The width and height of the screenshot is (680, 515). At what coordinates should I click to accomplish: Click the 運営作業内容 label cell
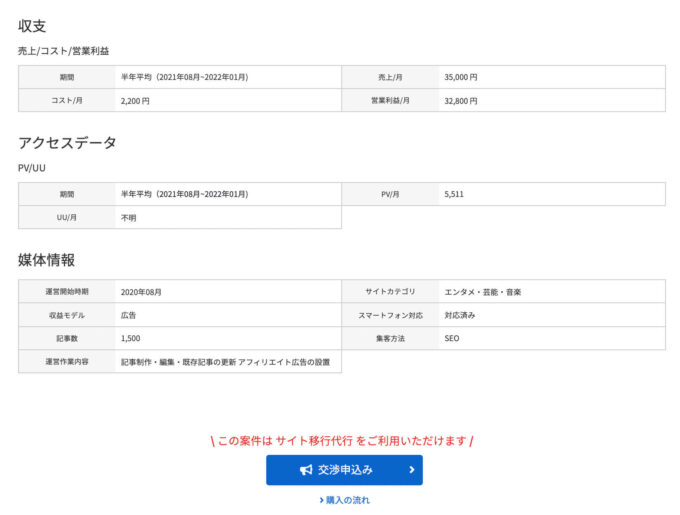point(67,361)
